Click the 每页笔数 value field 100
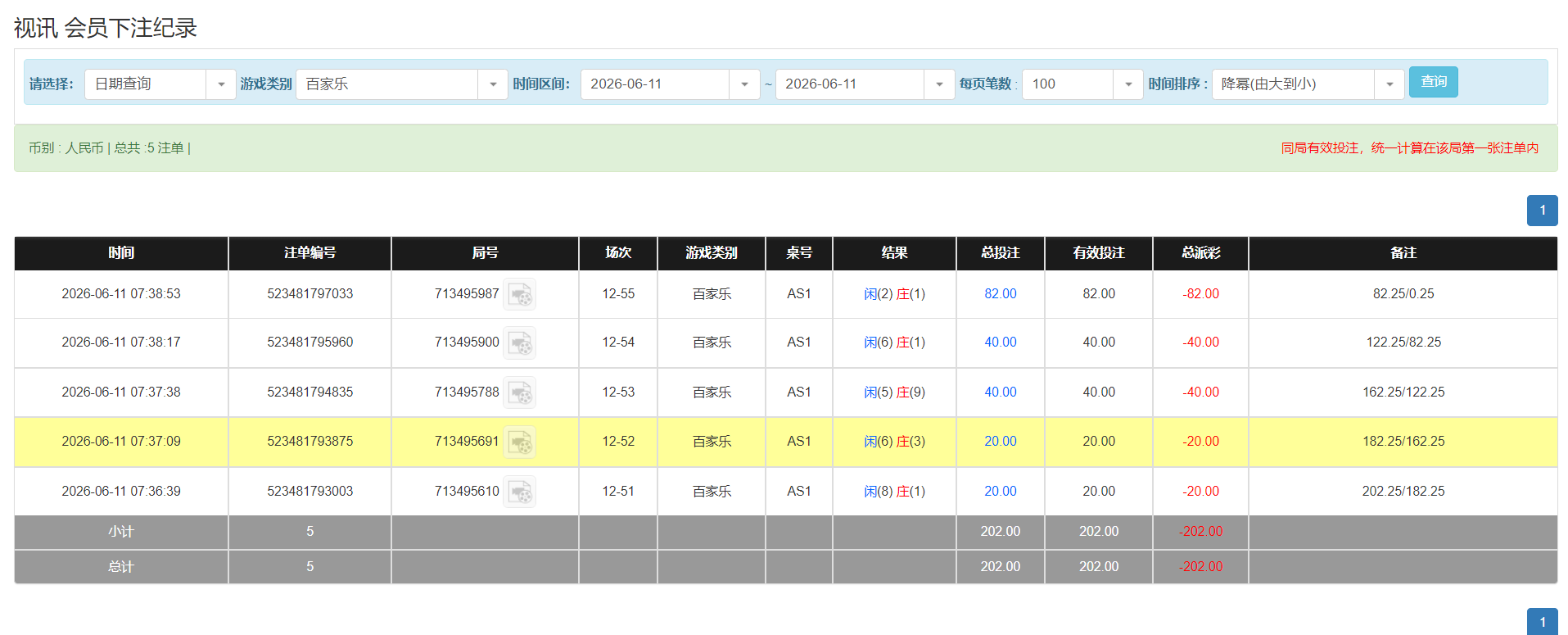1568x635 pixels. [1068, 84]
